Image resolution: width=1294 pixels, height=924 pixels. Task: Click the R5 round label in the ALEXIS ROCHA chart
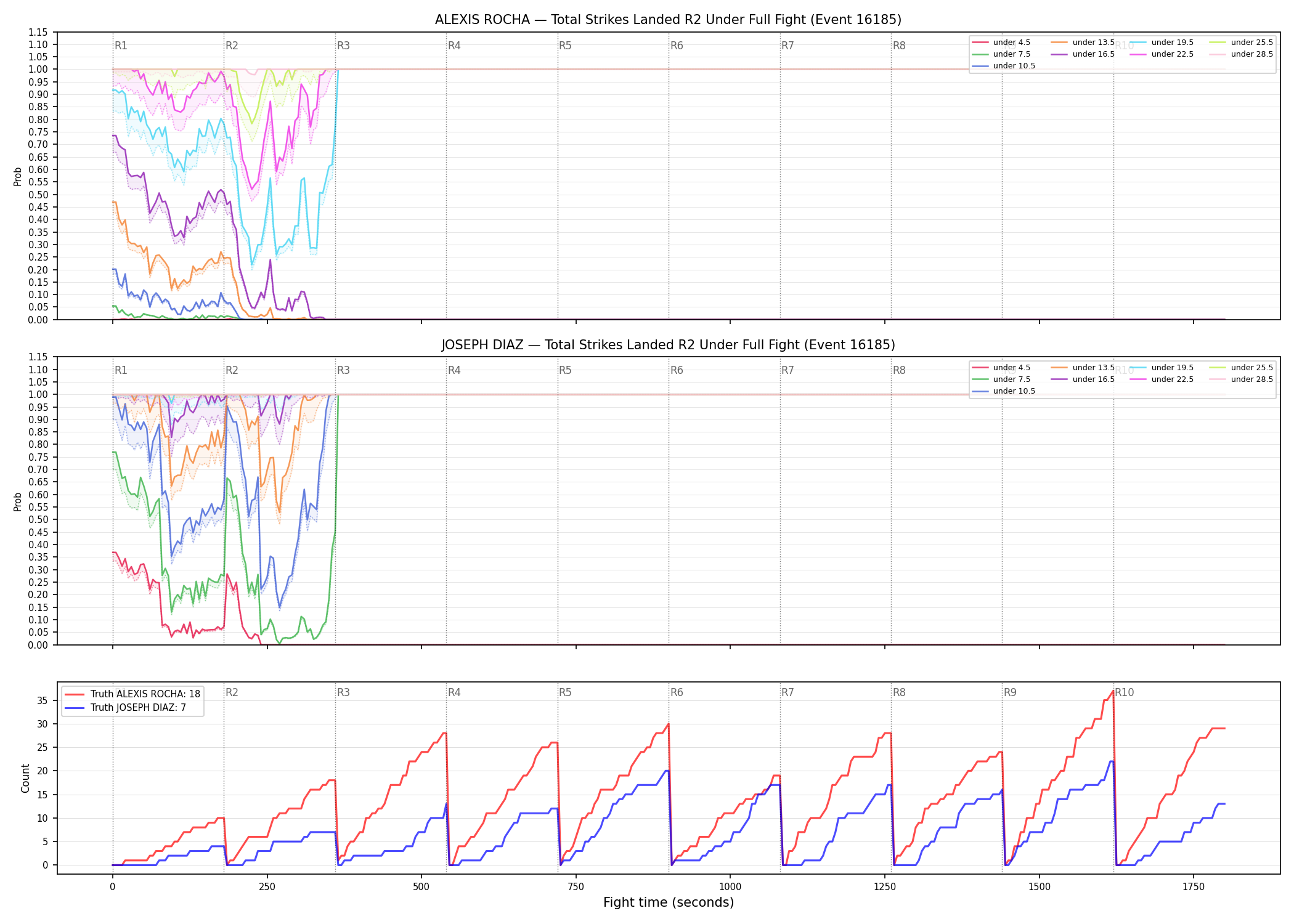point(565,46)
